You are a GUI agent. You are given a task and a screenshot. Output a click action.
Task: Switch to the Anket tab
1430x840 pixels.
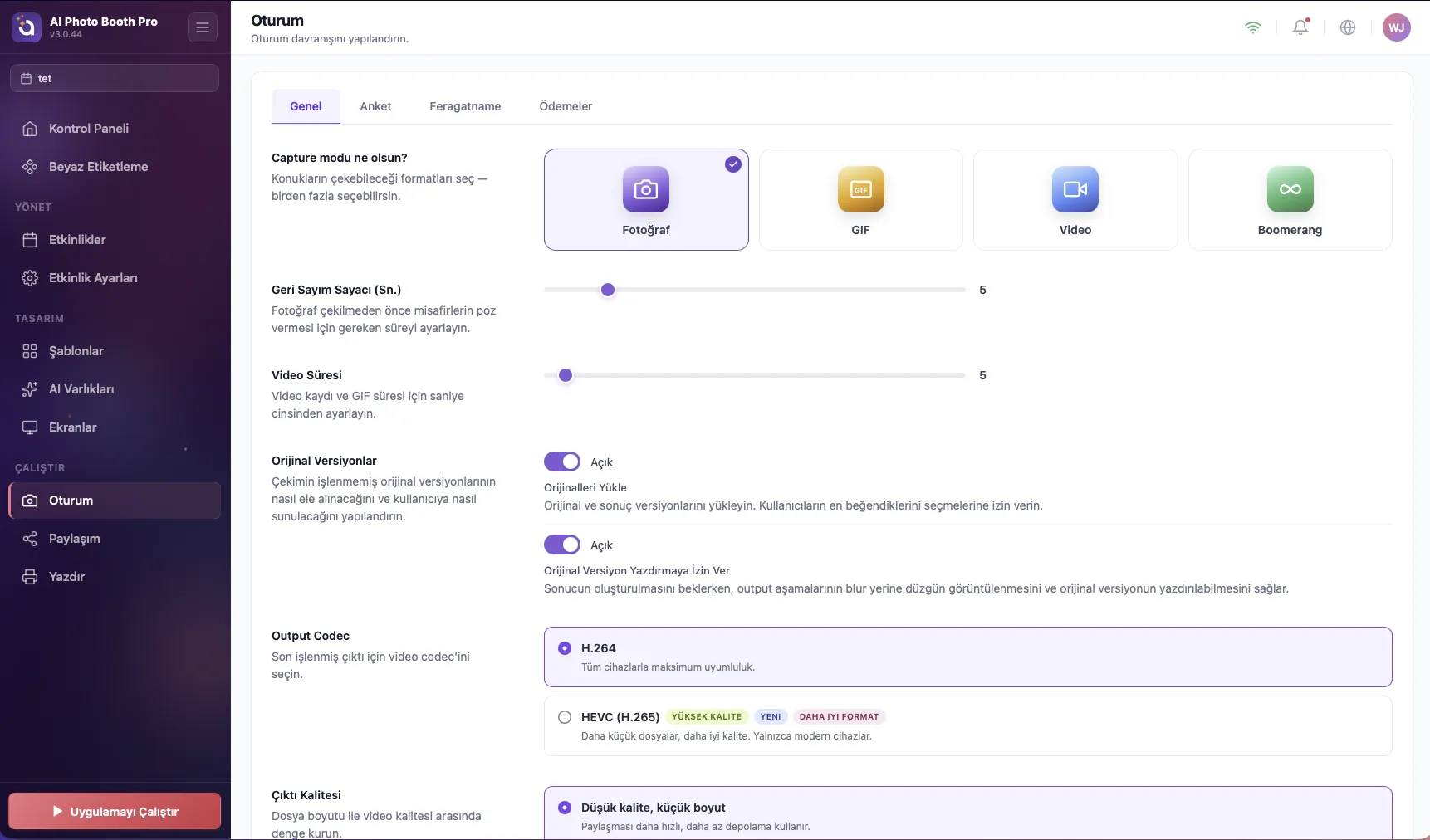coord(375,106)
